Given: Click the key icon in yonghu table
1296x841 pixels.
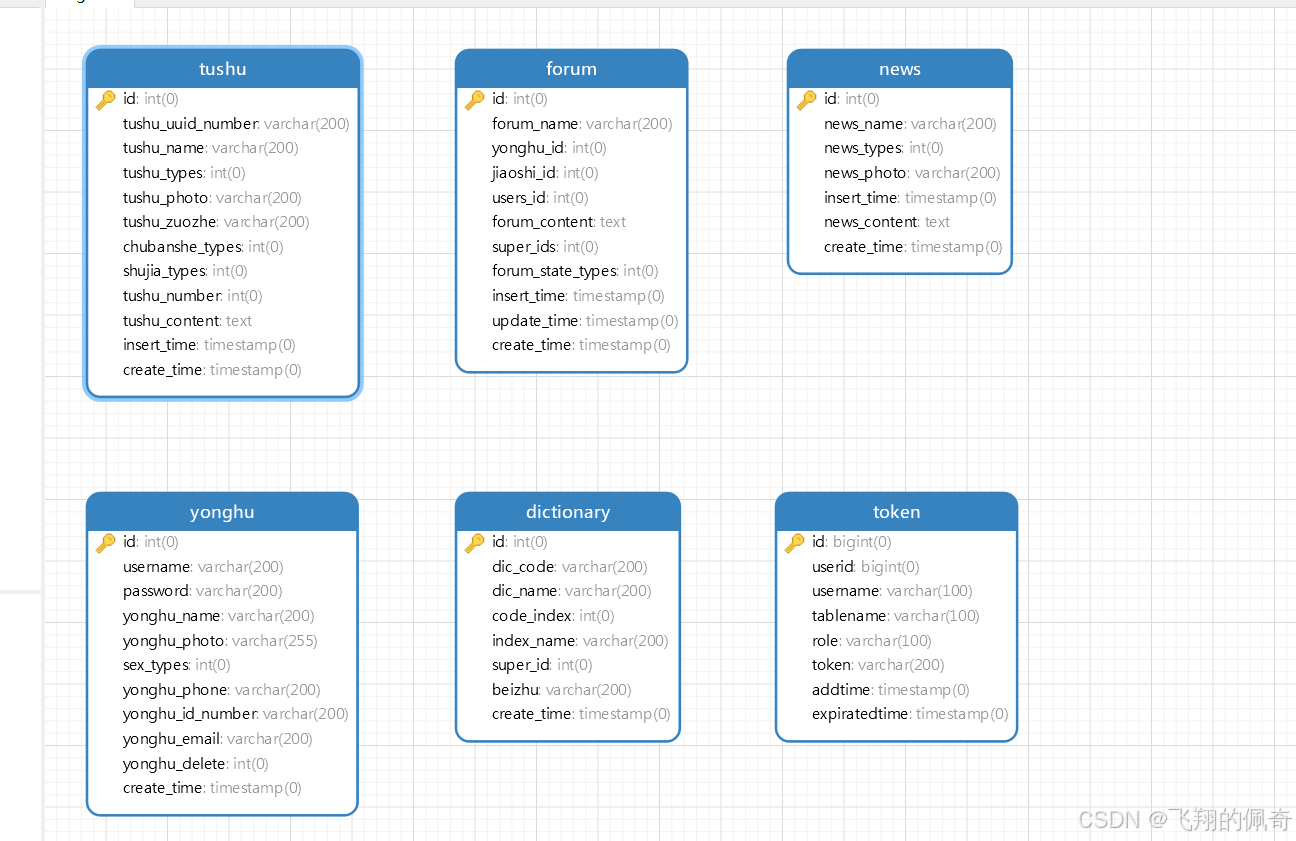Looking at the screenshot, I should coord(106,542).
